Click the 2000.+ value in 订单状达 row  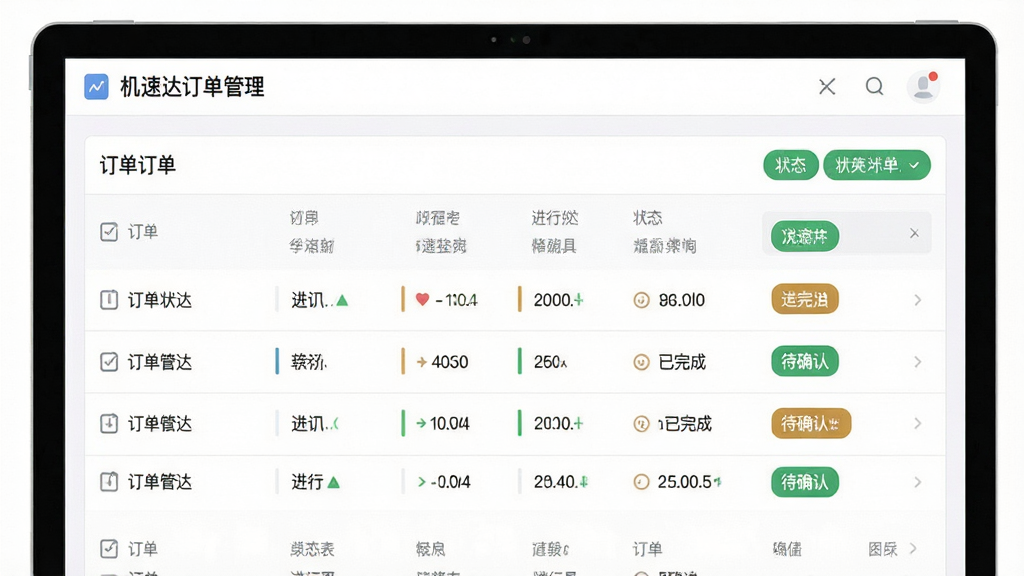pos(558,300)
